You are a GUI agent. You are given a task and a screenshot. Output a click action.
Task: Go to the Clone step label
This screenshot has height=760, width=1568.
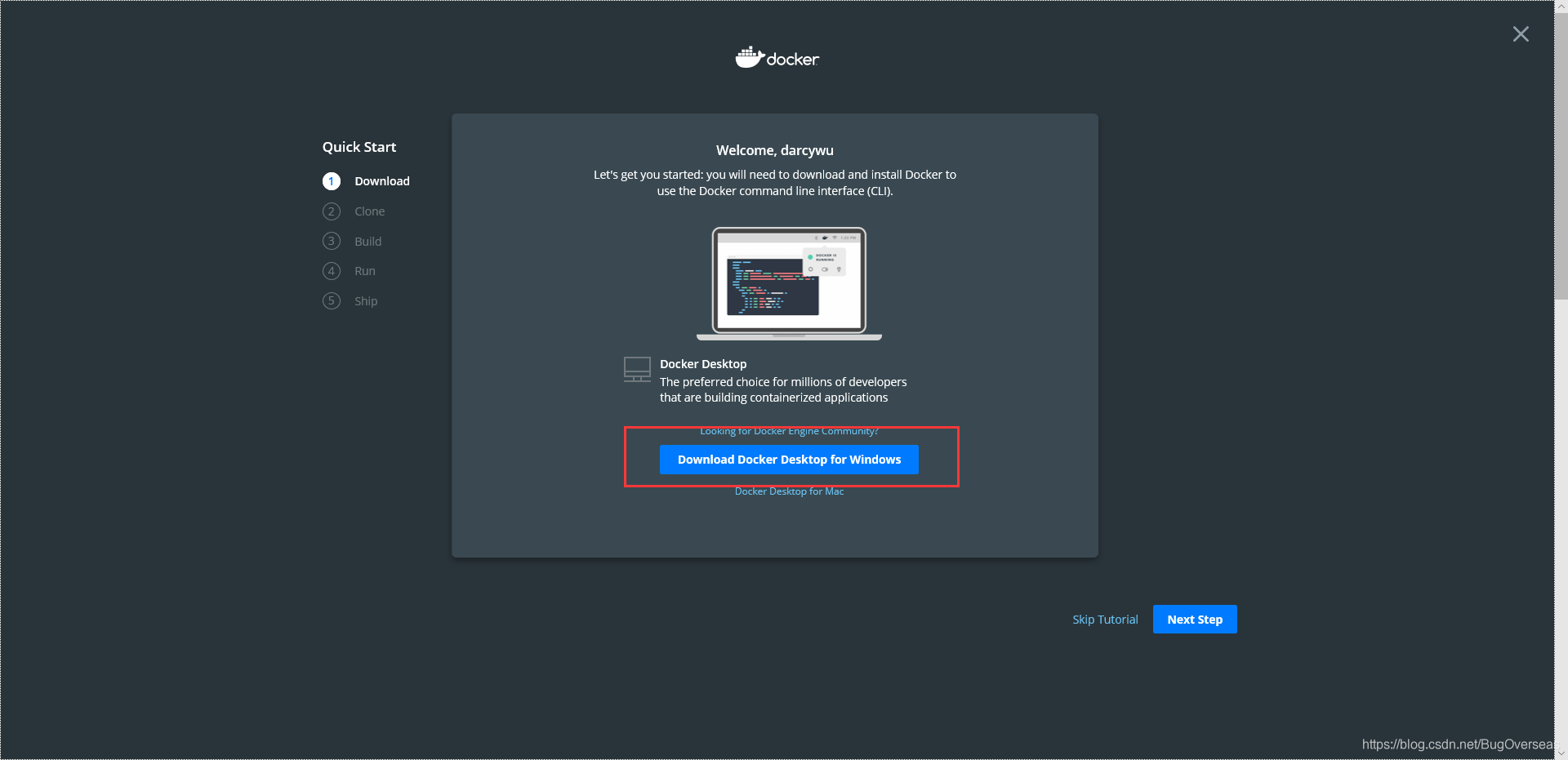pos(370,211)
